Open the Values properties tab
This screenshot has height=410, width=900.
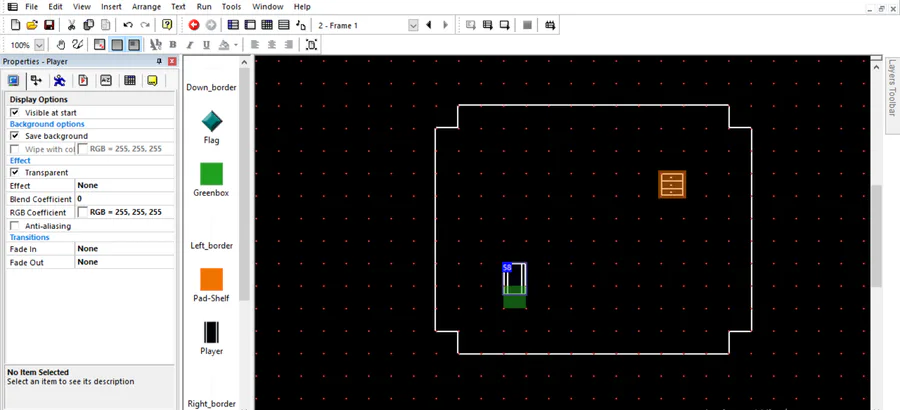pos(106,80)
